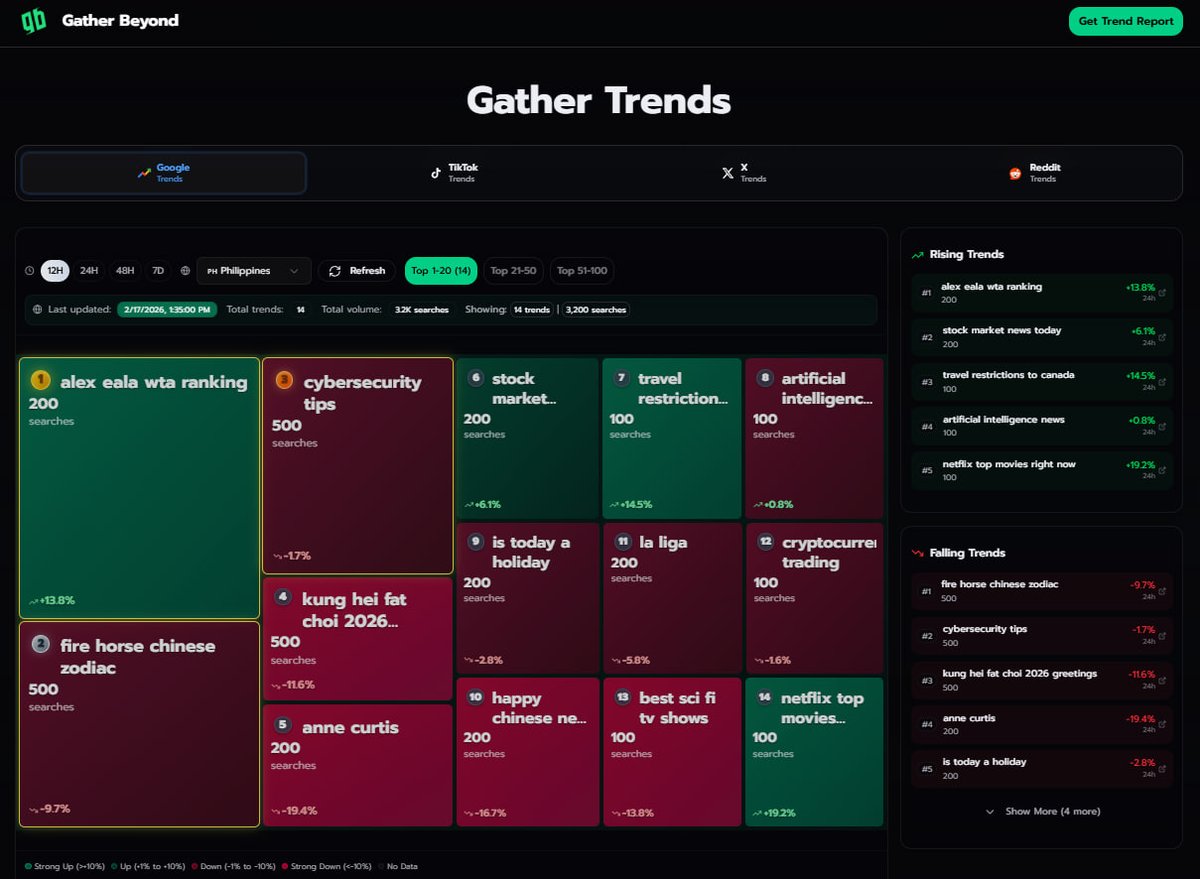Click the Google Trends chart icon

coord(144,173)
